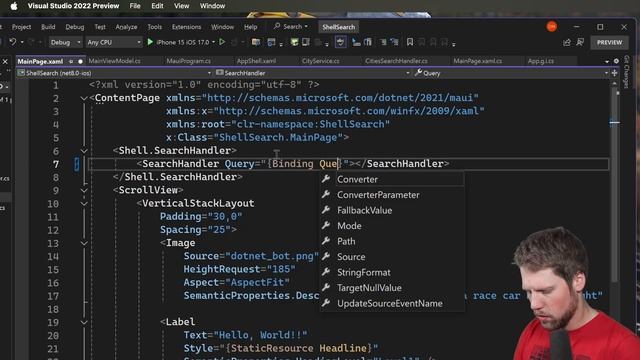
Task: Click line 7 quick action margin icon
Action: tap(76, 164)
